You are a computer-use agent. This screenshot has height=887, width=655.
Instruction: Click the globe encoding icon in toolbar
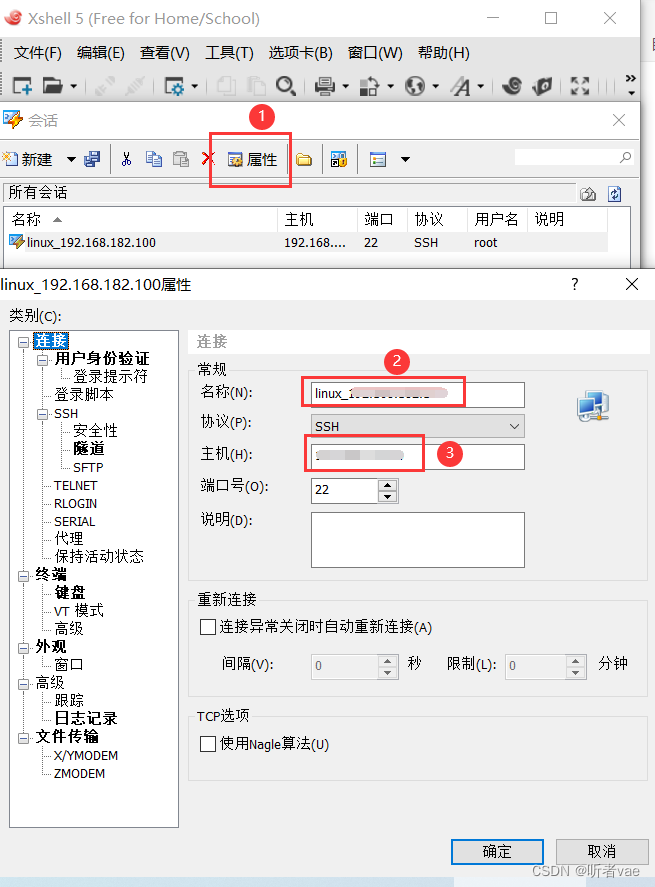pyautogui.click(x=415, y=86)
